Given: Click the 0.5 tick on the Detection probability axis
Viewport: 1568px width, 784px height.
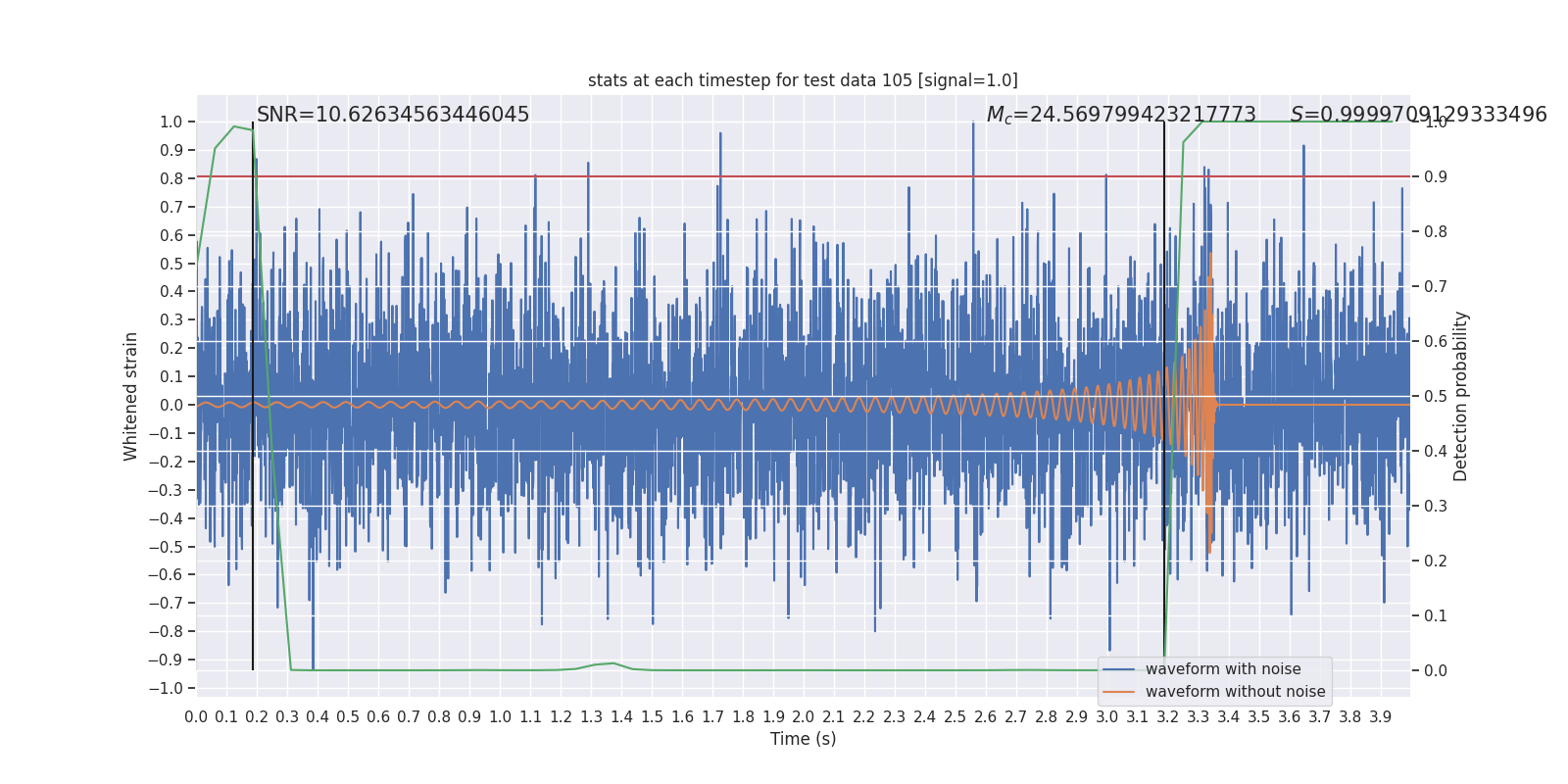Looking at the screenshot, I should point(1436,397).
